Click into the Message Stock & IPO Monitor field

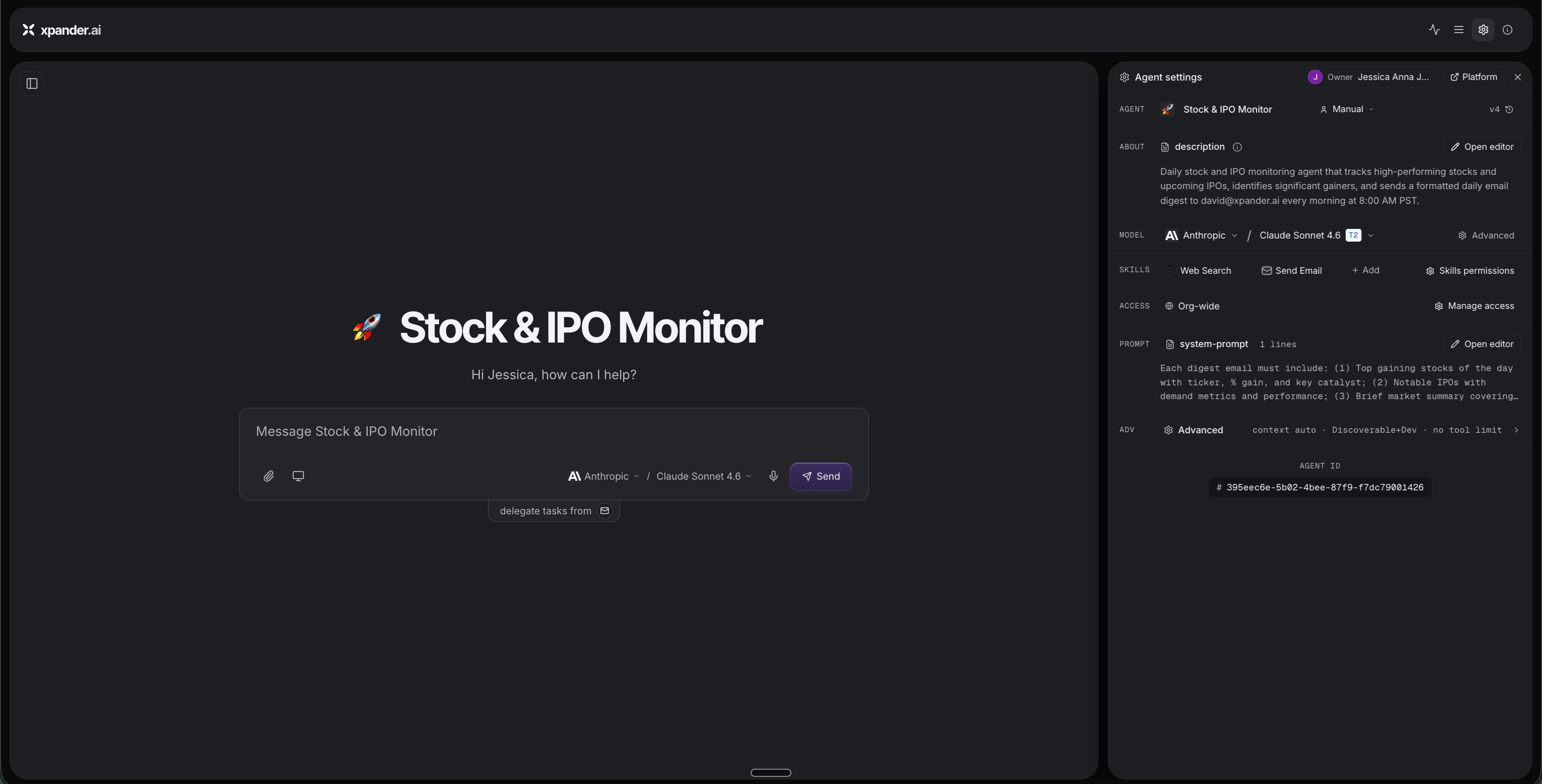(x=554, y=432)
